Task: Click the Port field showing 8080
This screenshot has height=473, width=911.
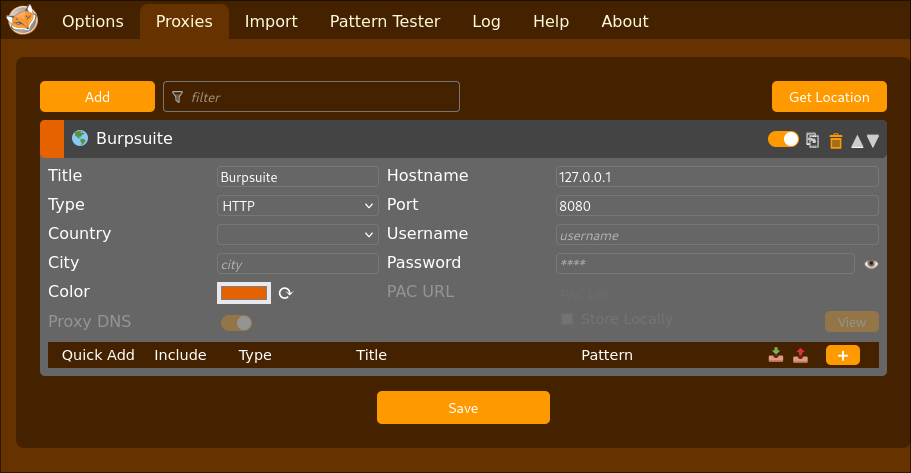Action: point(717,206)
